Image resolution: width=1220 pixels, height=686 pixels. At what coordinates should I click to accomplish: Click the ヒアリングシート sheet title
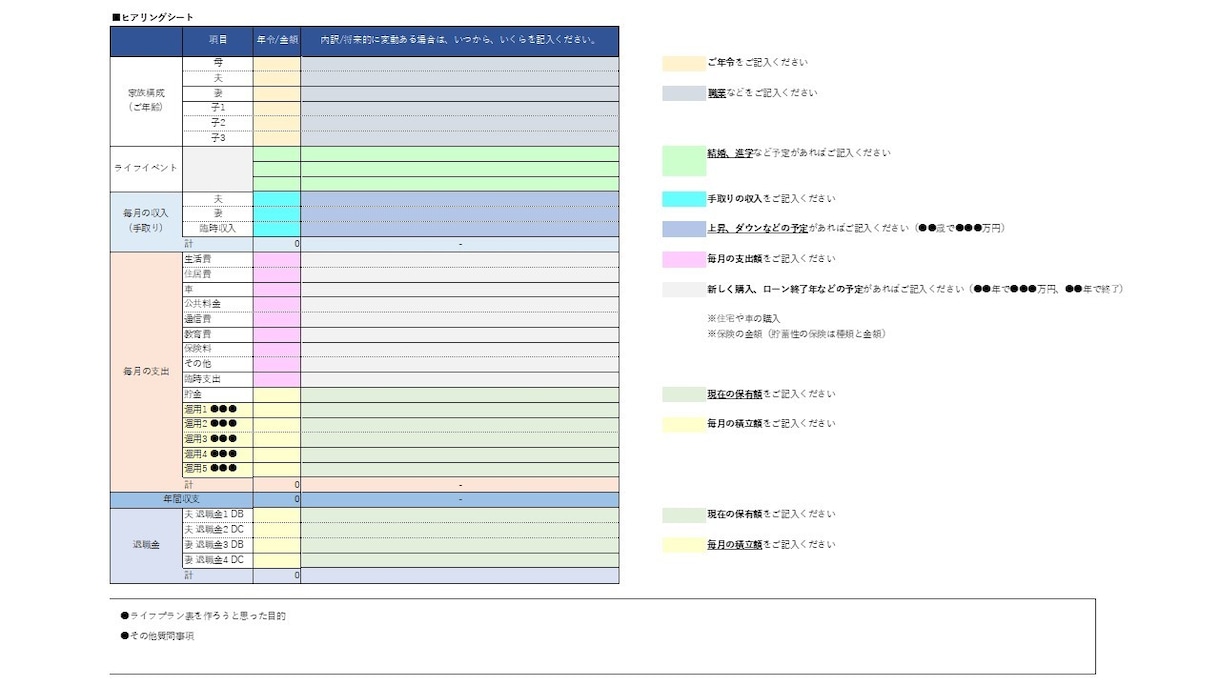click(153, 18)
